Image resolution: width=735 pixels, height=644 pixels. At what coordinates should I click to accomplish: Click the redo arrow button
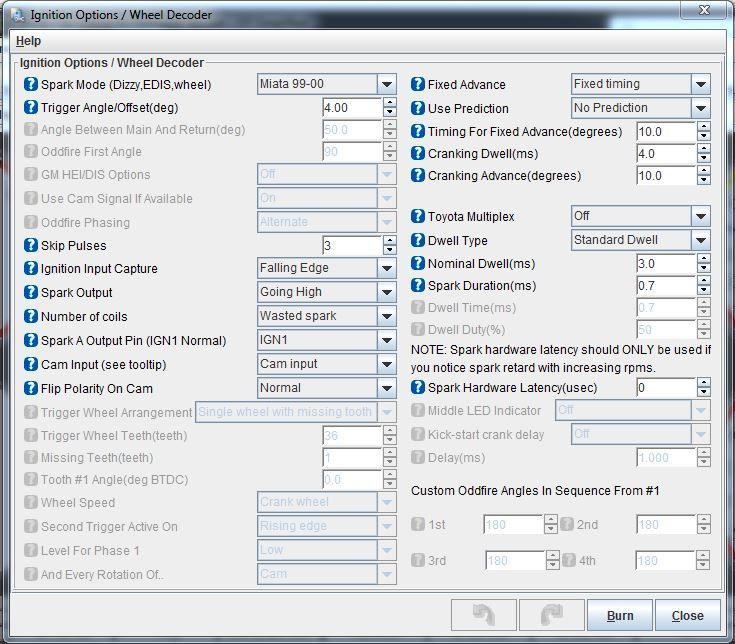551,615
